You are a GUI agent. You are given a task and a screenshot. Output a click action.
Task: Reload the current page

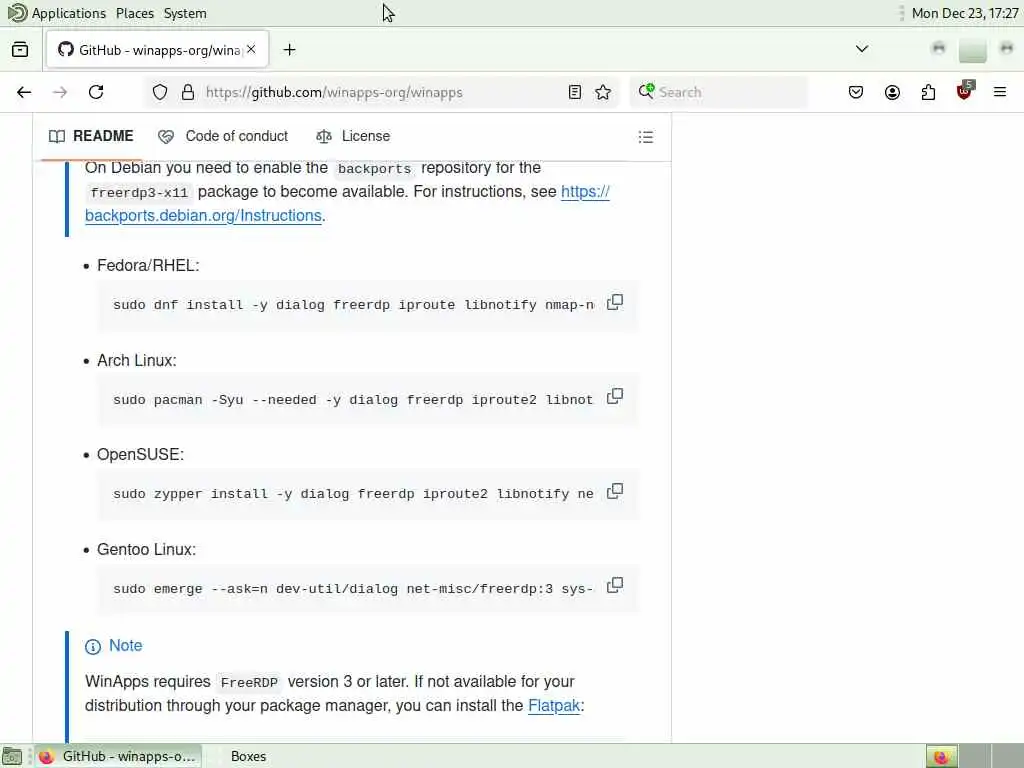(96, 92)
